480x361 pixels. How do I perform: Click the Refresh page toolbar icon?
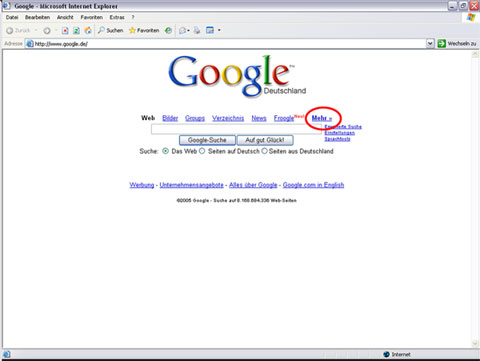tap(76, 31)
